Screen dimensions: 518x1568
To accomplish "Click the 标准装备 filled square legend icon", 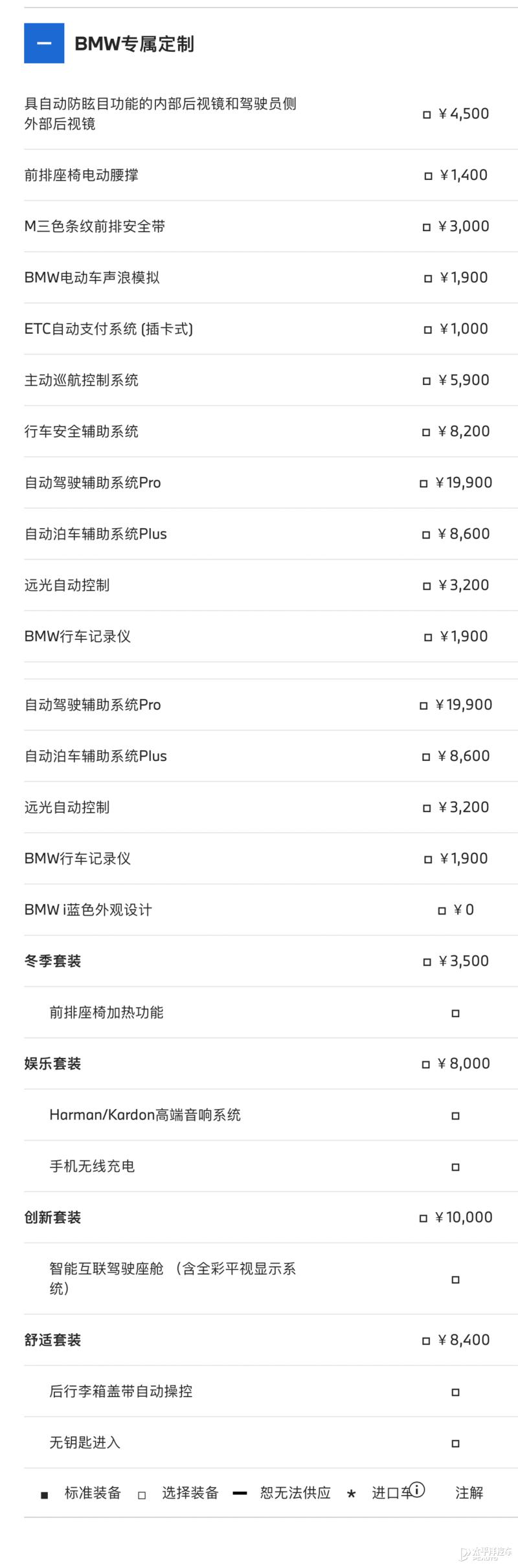I will click(45, 1495).
